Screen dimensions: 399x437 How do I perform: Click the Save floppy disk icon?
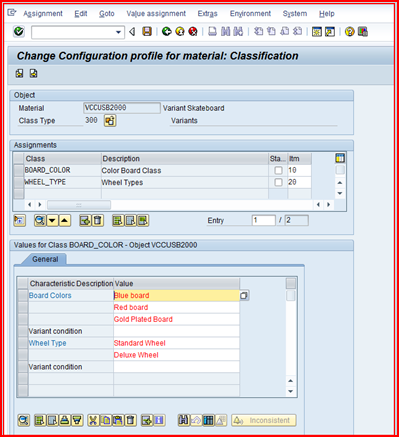[x=147, y=32]
